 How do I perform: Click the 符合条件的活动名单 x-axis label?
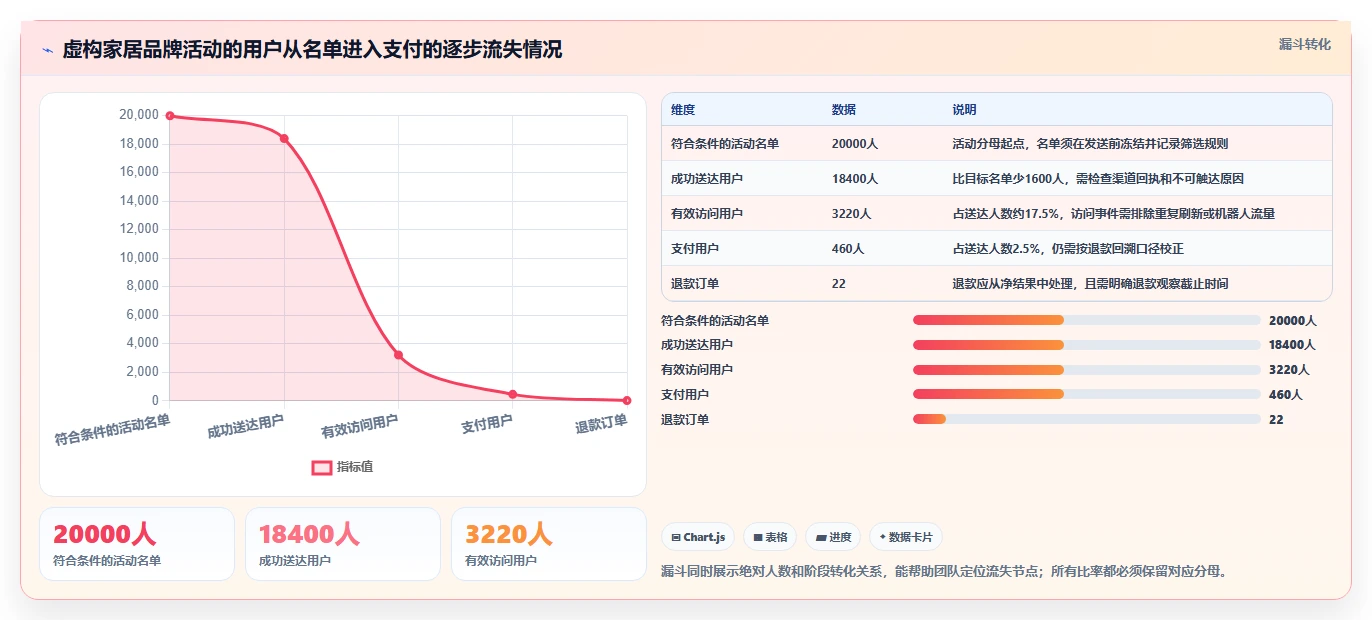(112, 429)
